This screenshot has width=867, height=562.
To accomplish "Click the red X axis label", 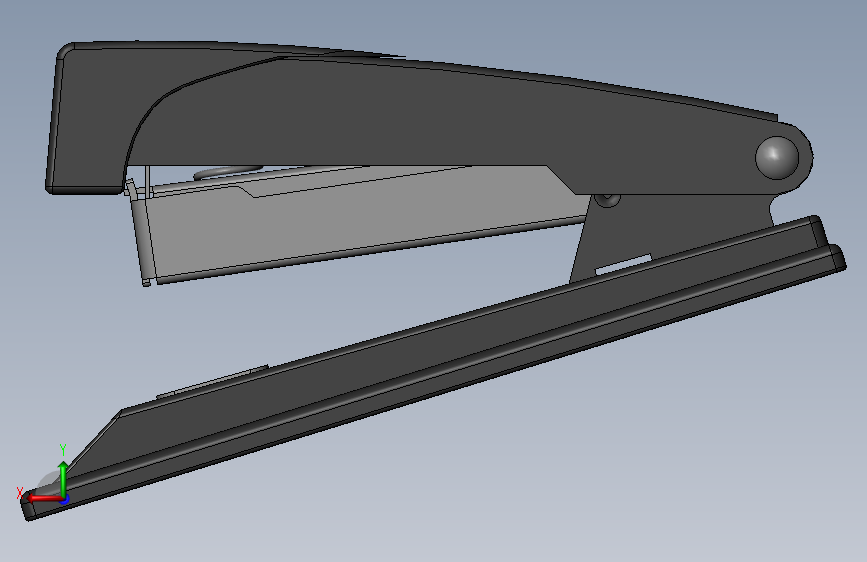I will pyautogui.click(x=20, y=493).
